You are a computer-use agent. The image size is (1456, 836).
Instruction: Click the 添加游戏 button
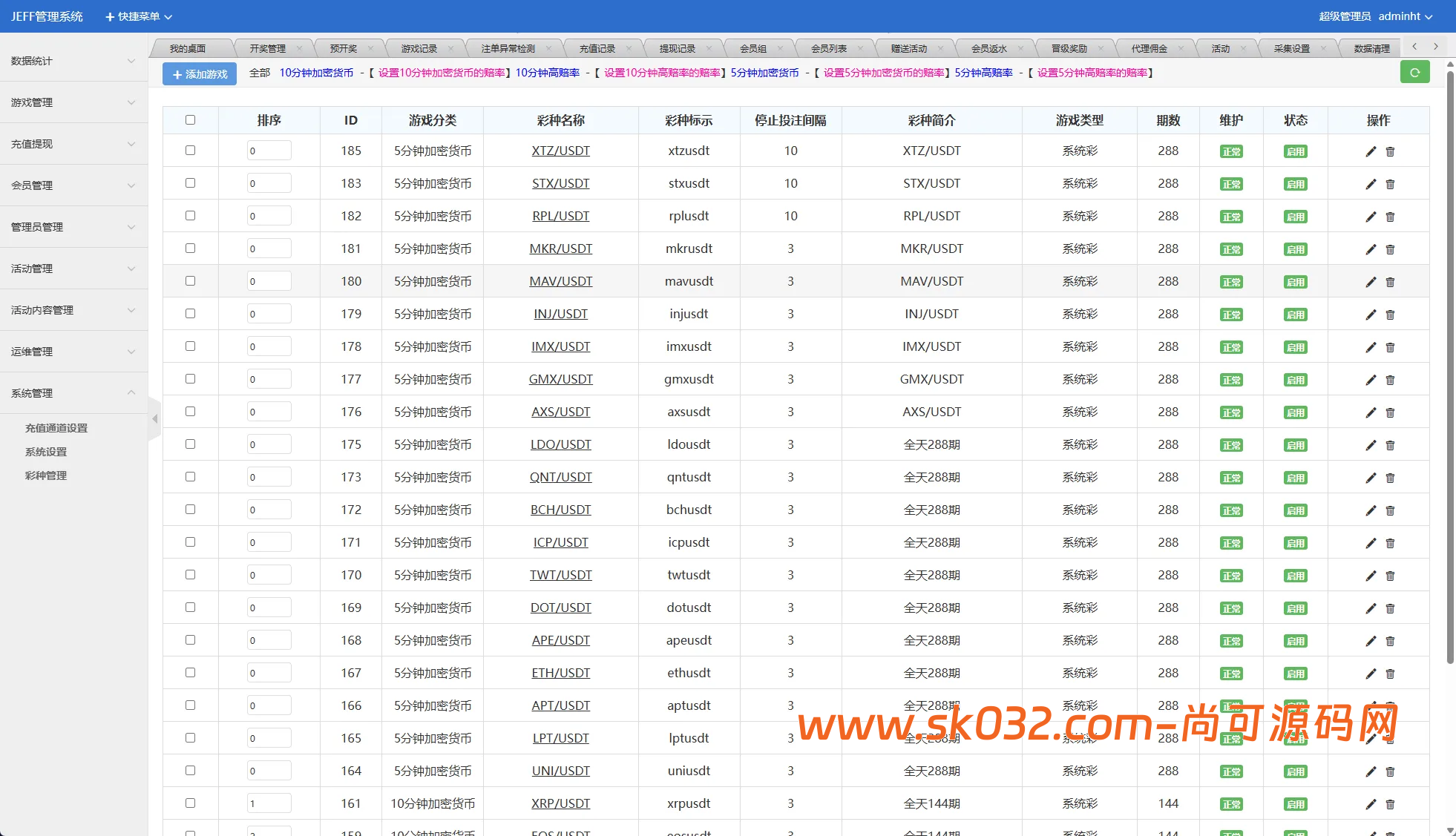click(x=200, y=74)
